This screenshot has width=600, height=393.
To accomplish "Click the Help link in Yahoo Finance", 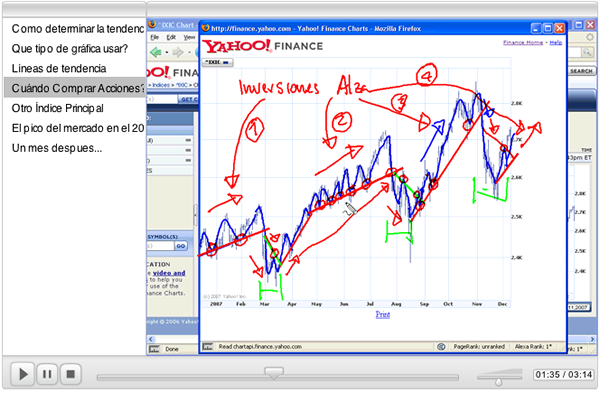I will coord(556,42).
